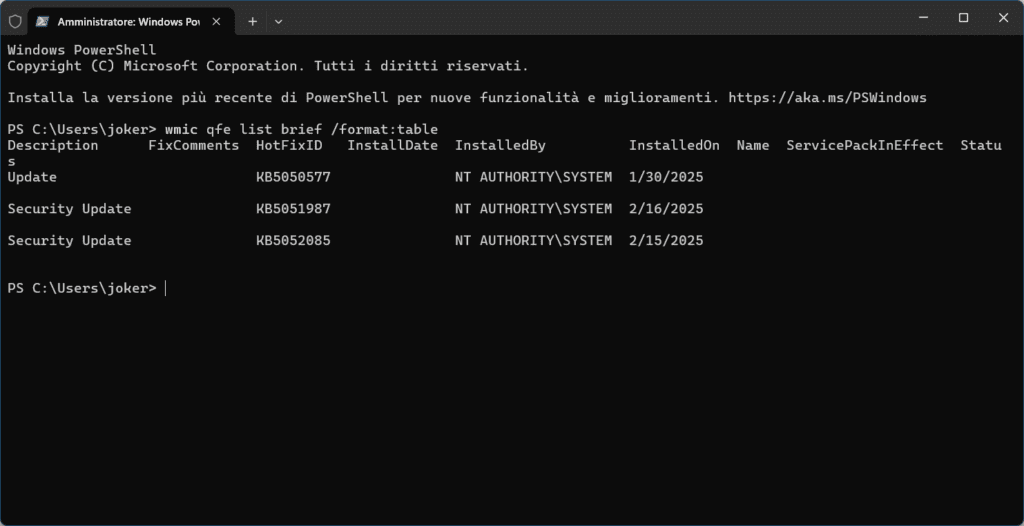The width and height of the screenshot is (1024, 526).
Task: Click the KB5052085 hotfix ID
Action: [293, 241]
